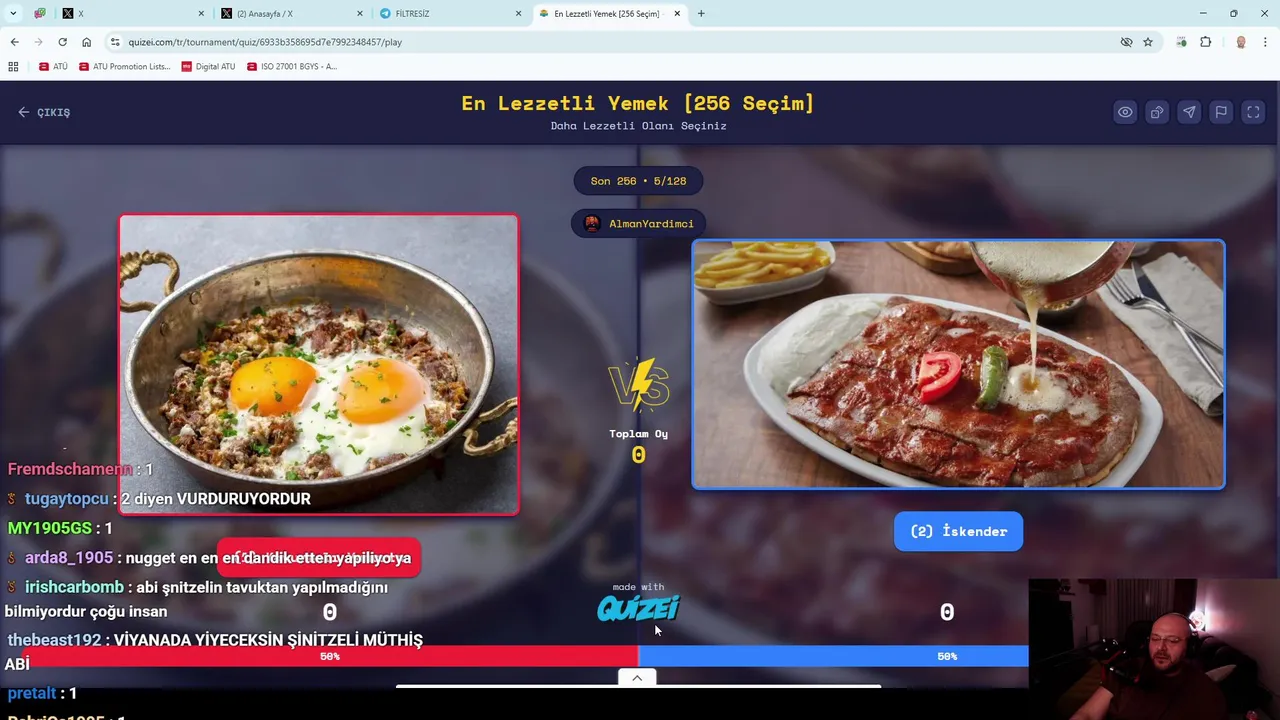The image size is (1280, 720).
Task: Open the tab search dropdown
Action: tap(13, 14)
